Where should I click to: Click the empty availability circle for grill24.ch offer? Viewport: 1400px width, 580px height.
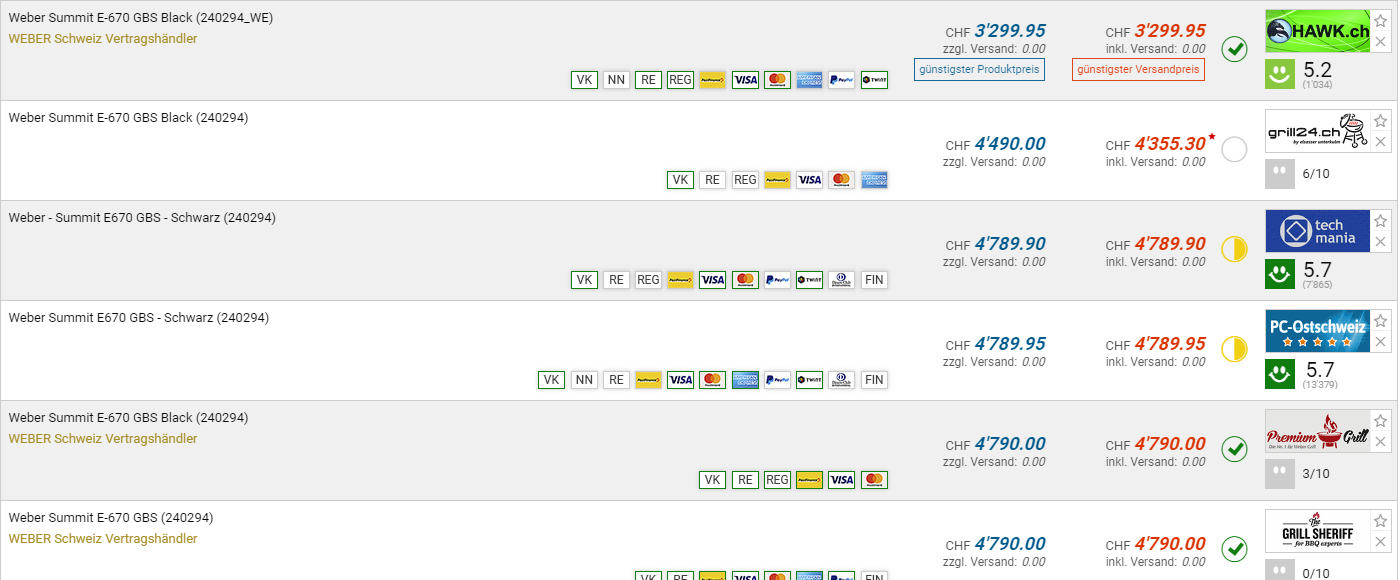click(x=1235, y=149)
